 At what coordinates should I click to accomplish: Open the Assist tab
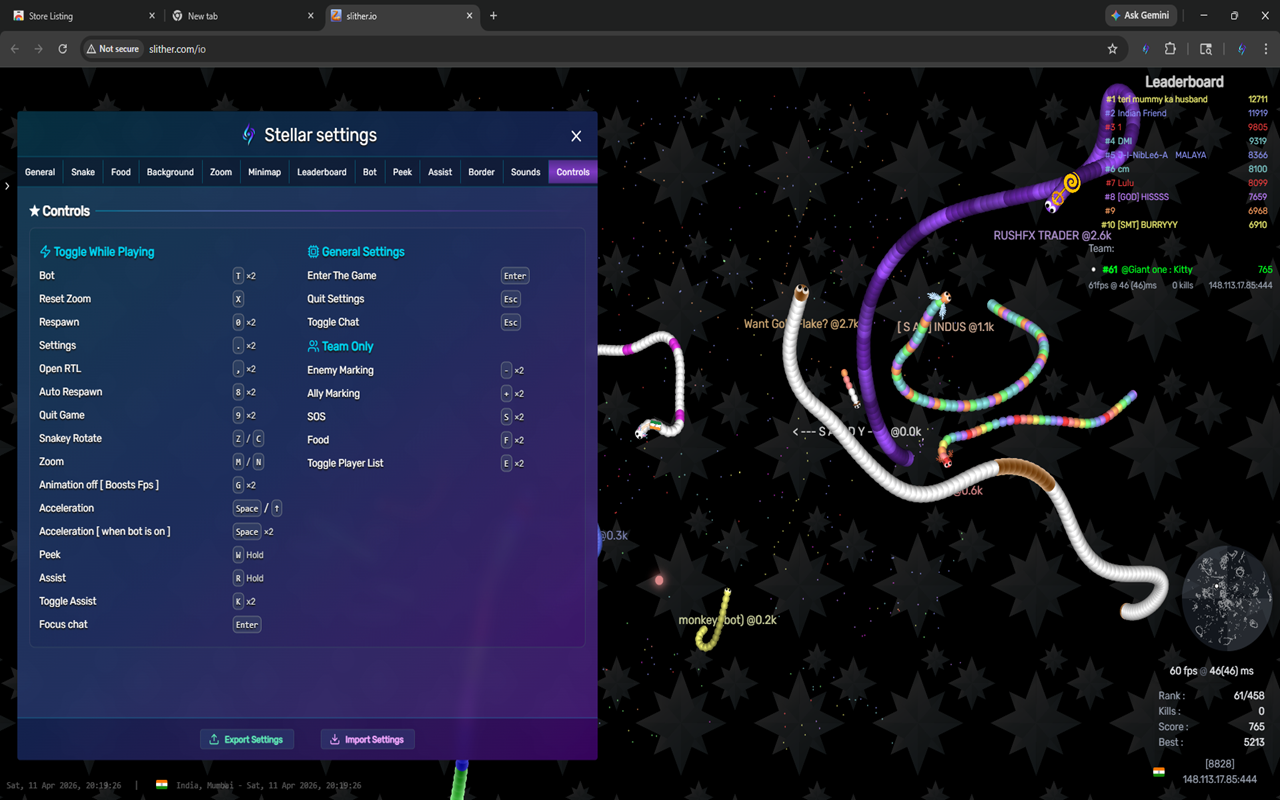[440, 172]
